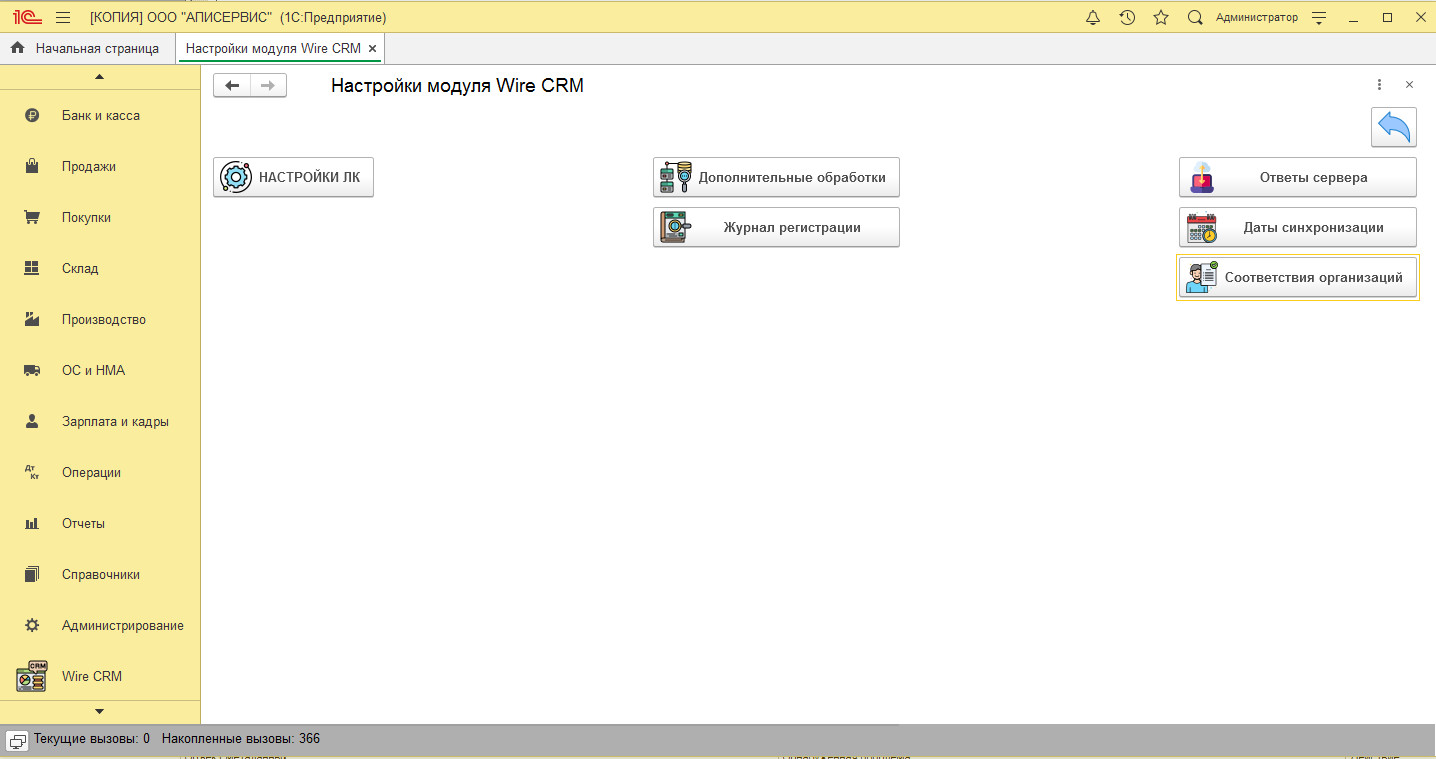Viewport: 1436px width, 759px height.
Task: Open form more-options three dots
Action: 1379,85
